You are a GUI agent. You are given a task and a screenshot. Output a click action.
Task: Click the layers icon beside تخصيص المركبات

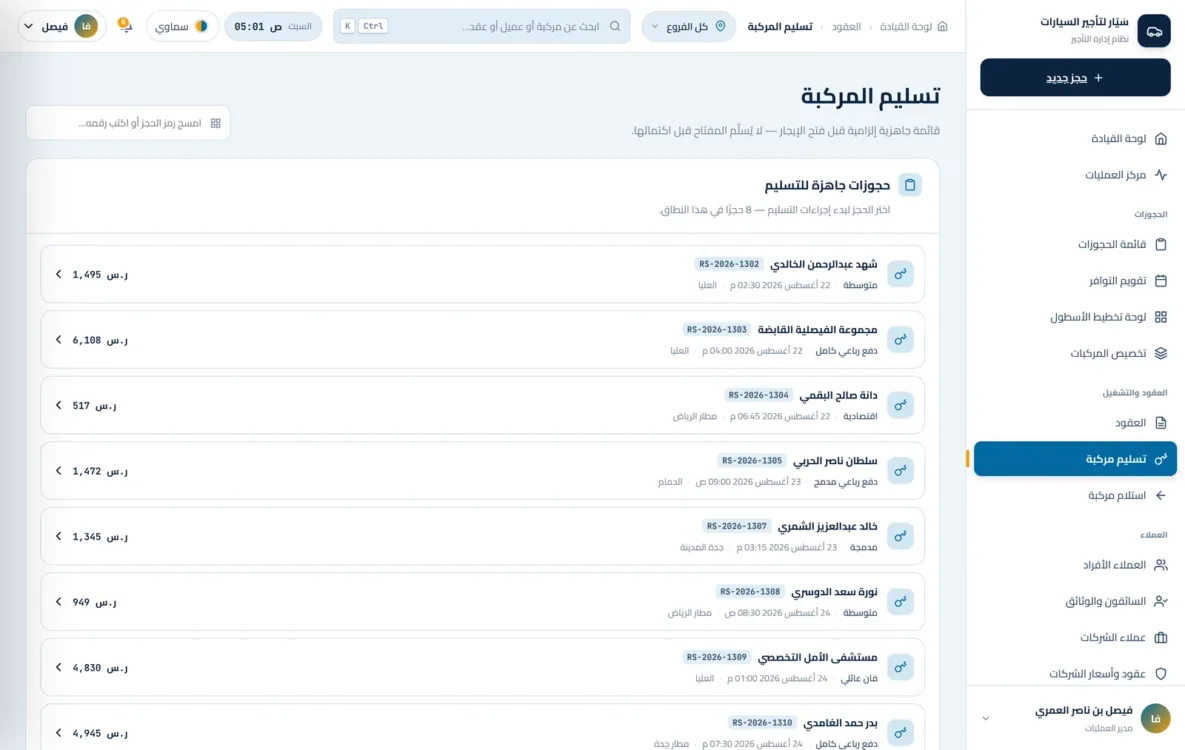[x=1161, y=353]
